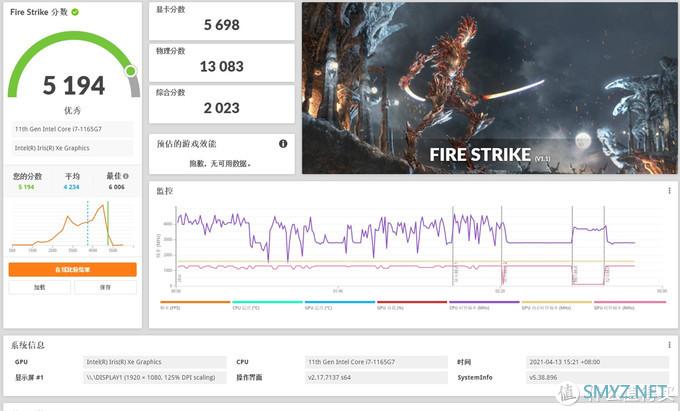Click the Fire Strike hero image
This screenshot has width=680, height=411.
(490, 88)
